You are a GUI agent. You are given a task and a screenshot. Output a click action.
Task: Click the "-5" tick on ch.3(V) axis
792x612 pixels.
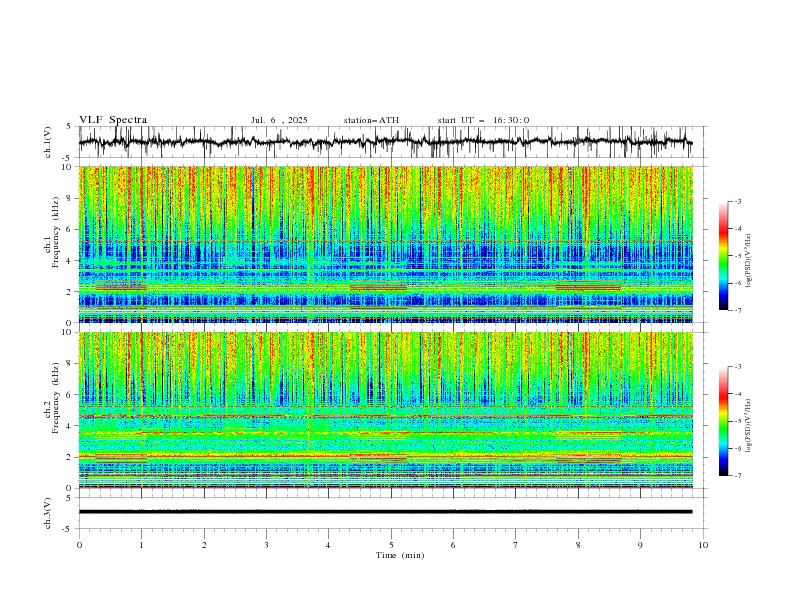[x=68, y=529]
